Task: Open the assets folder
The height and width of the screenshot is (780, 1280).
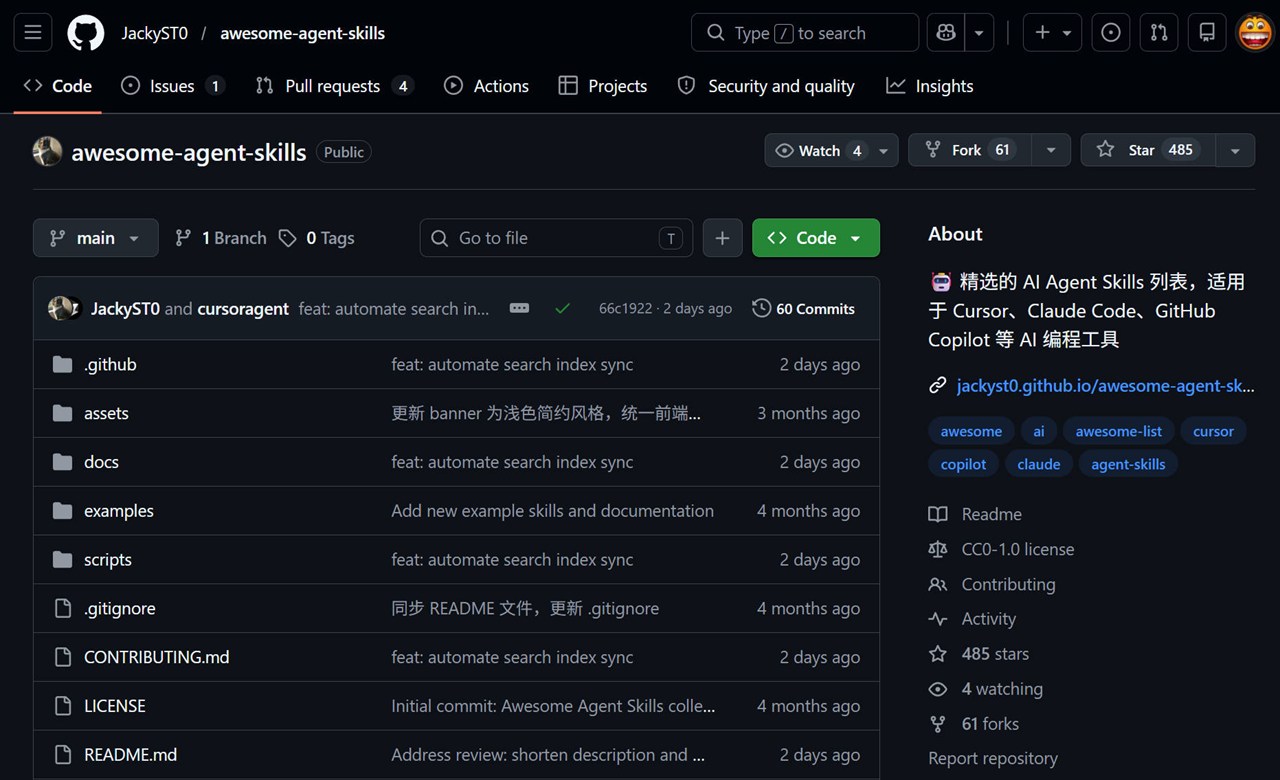Action: (106, 414)
